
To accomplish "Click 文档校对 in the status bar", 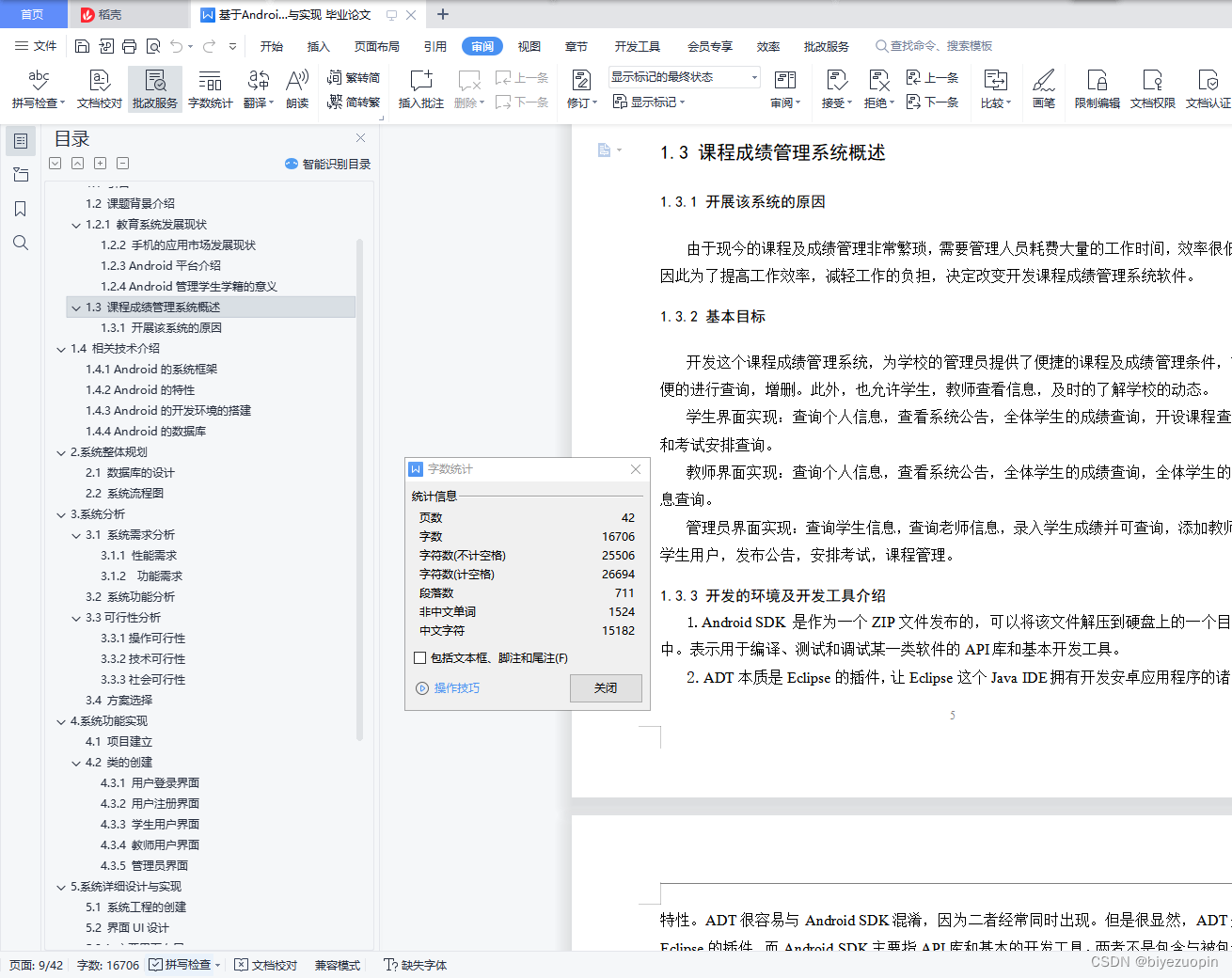I will (x=266, y=965).
